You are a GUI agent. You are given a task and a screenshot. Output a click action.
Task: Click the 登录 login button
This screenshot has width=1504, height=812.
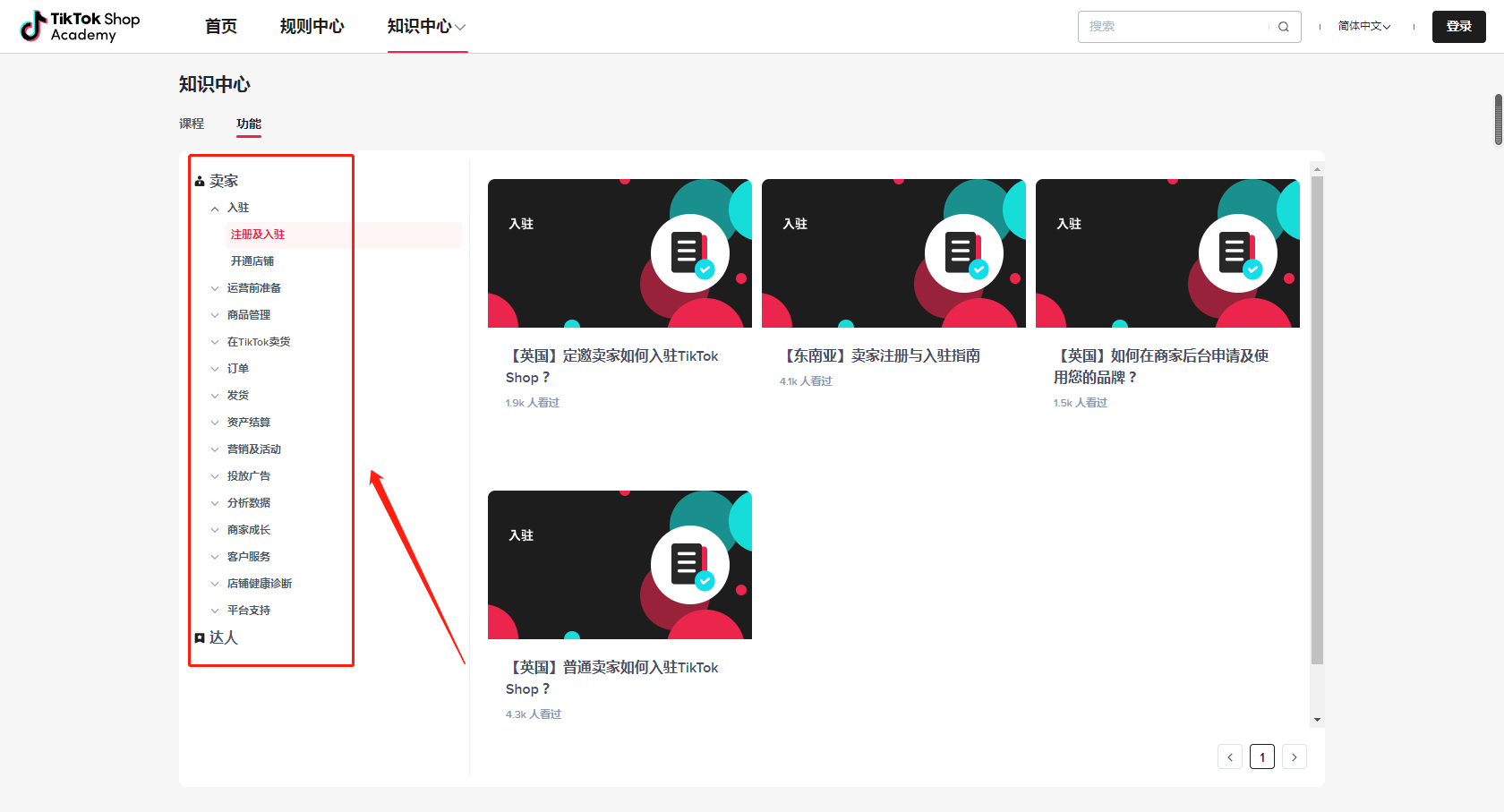(x=1459, y=27)
